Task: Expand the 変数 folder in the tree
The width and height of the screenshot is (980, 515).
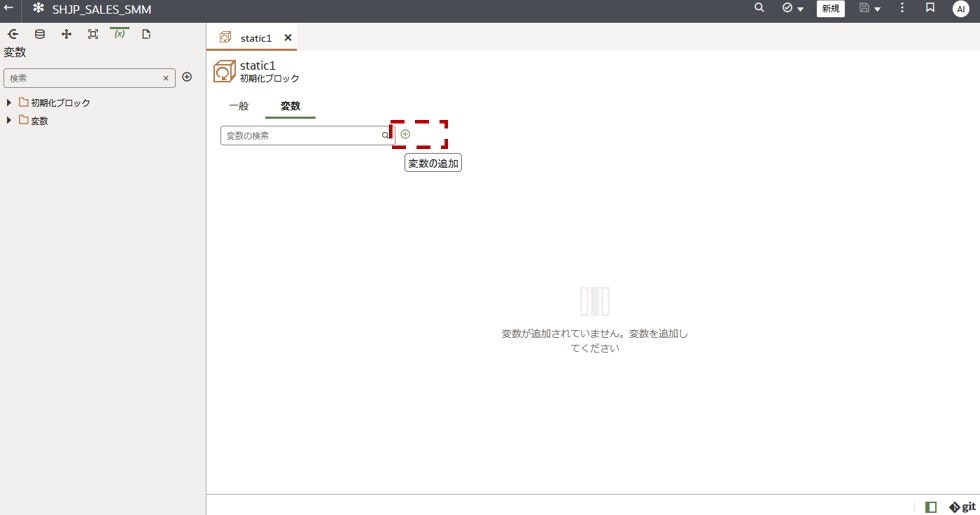Action: (9, 120)
